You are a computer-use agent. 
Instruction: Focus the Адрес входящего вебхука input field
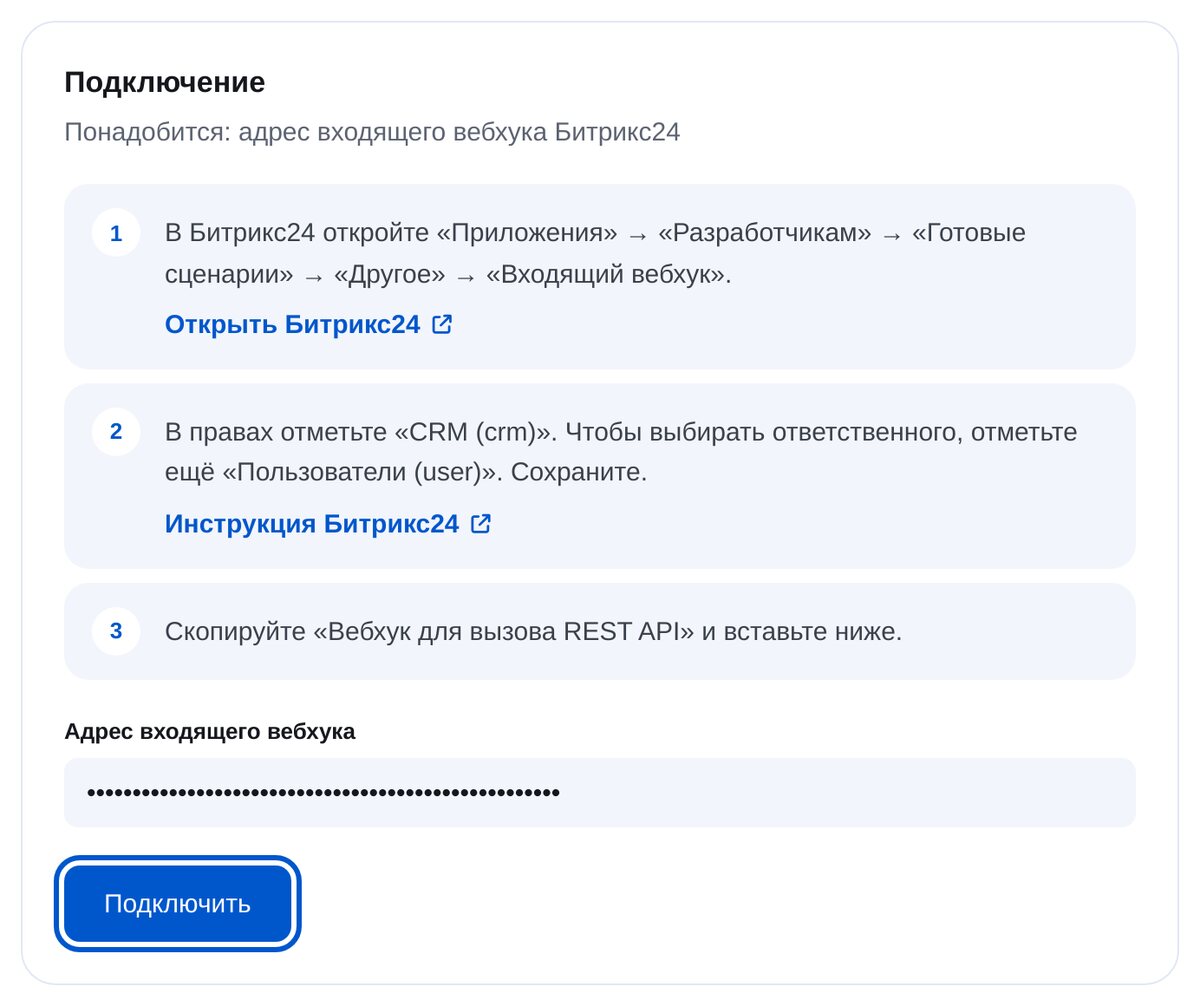(x=600, y=792)
